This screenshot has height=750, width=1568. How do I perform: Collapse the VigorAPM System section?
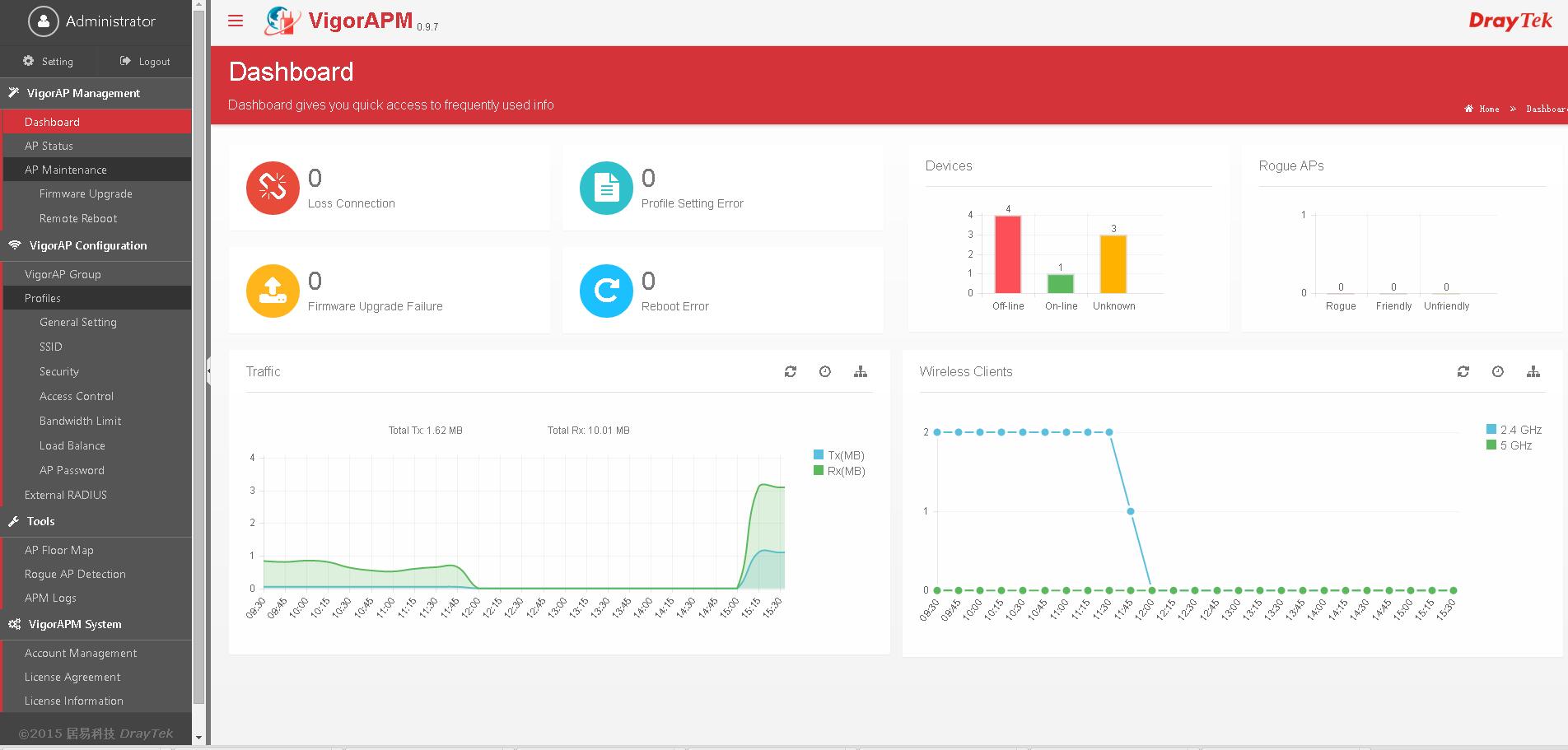tap(96, 624)
